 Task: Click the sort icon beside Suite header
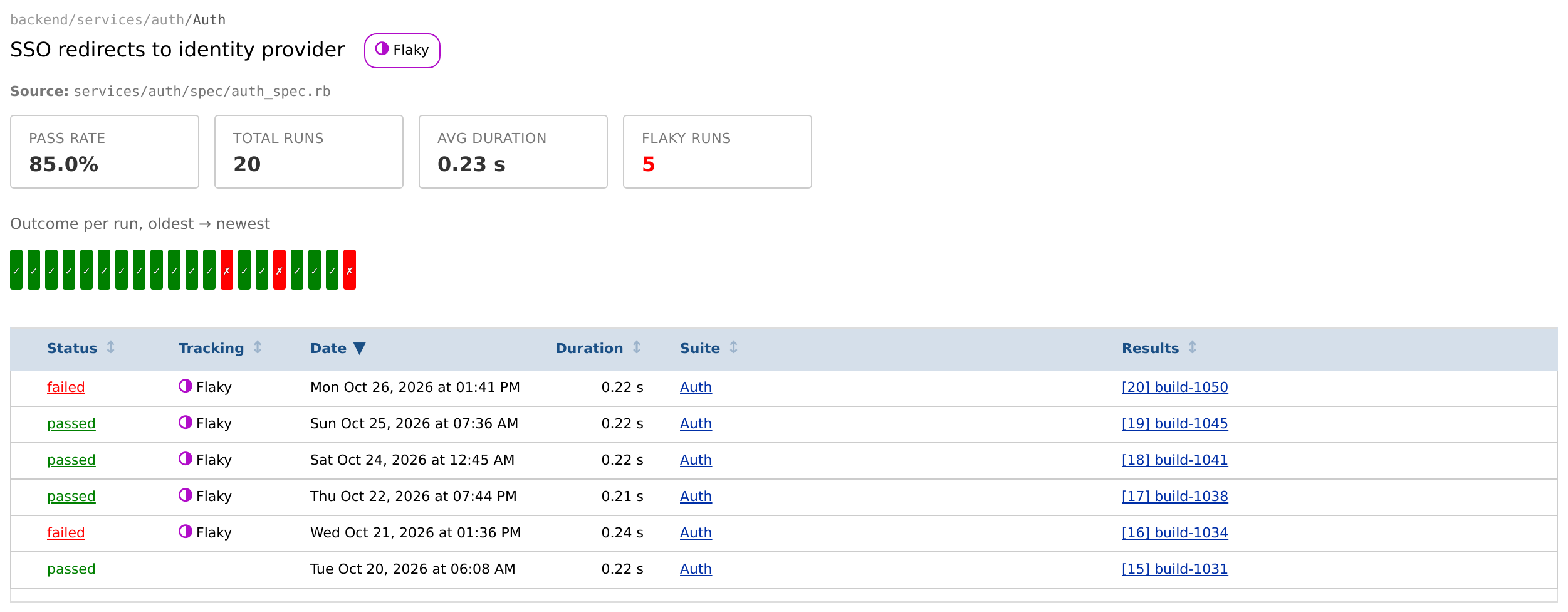733,347
